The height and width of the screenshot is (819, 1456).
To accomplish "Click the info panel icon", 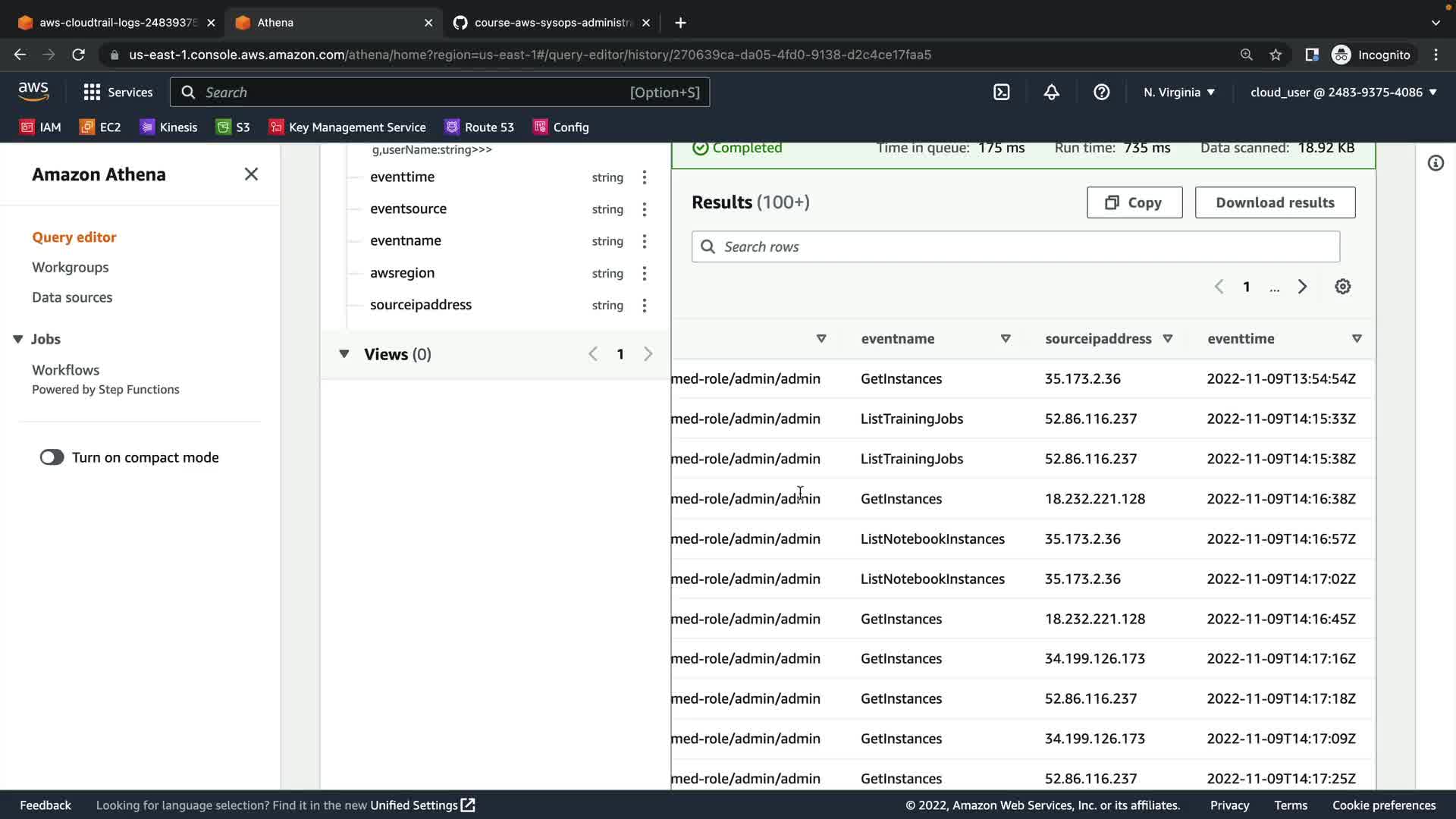I will point(1435,163).
